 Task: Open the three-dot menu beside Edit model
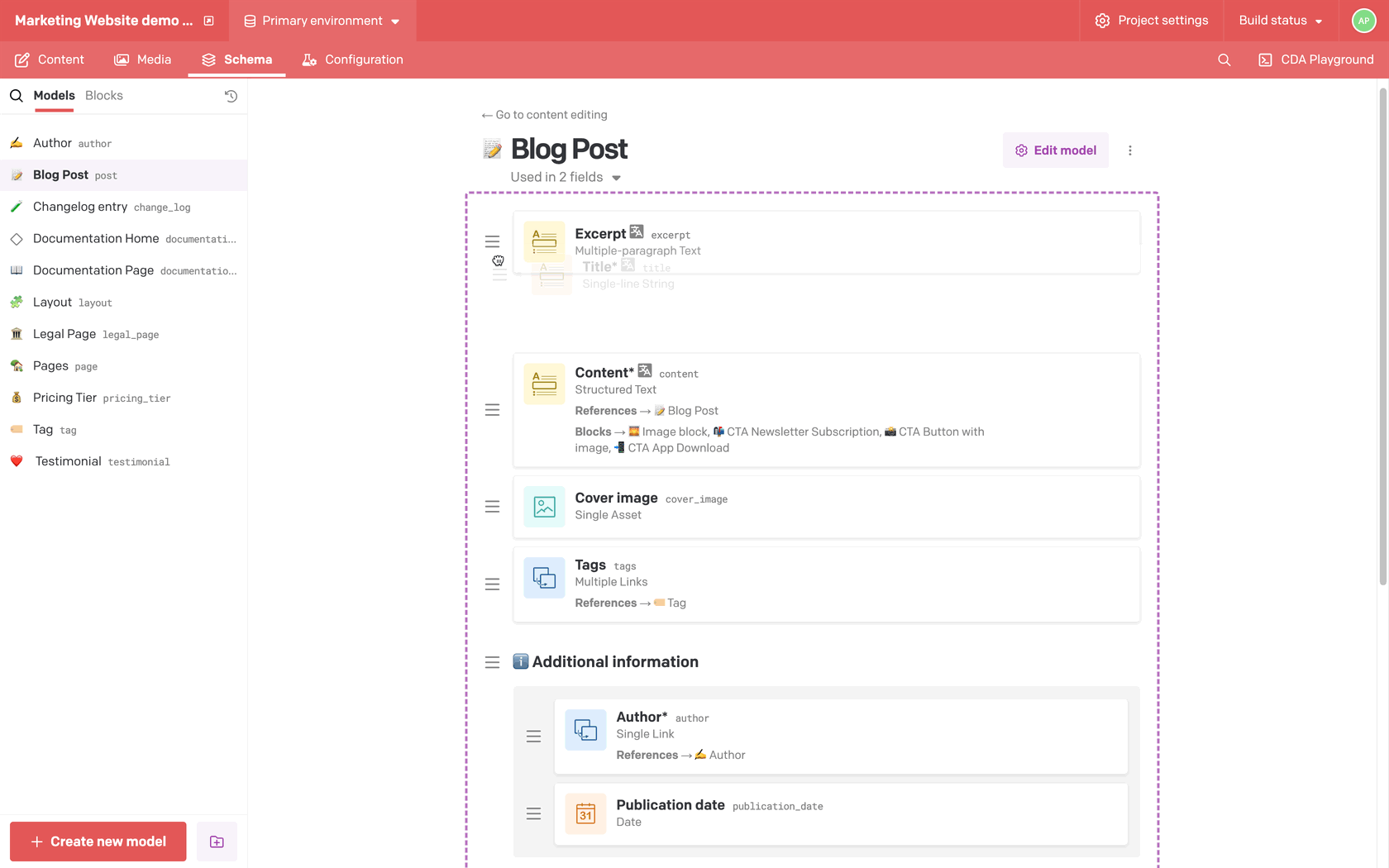pyautogui.click(x=1130, y=150)
